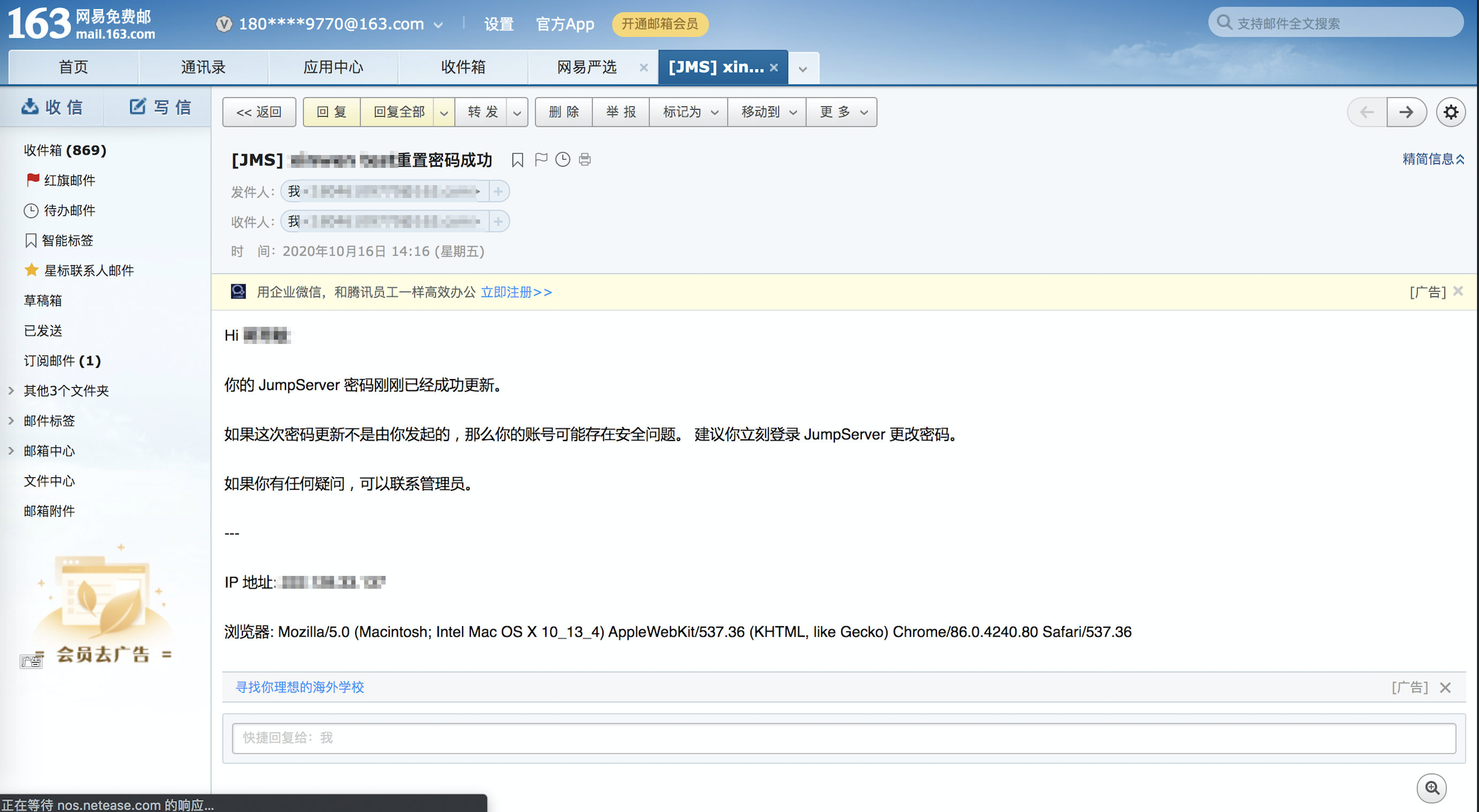This screenshot has height=812, width=1479.
Task: Click the 转发 button
Action: [482, 112]
